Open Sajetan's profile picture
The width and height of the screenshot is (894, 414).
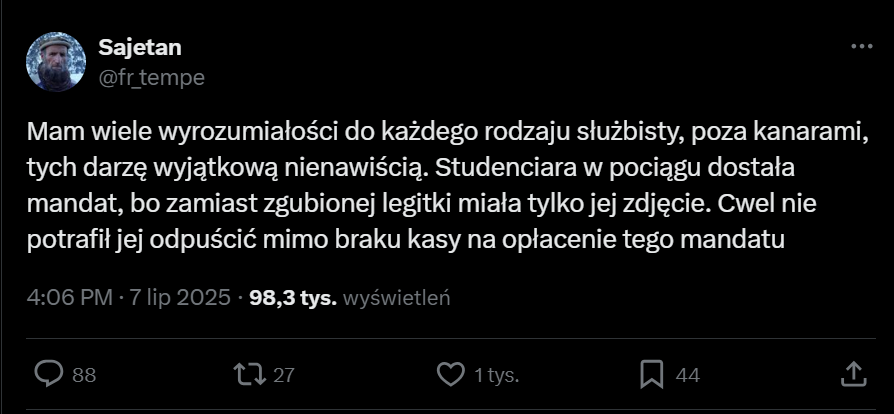point(55,62)
